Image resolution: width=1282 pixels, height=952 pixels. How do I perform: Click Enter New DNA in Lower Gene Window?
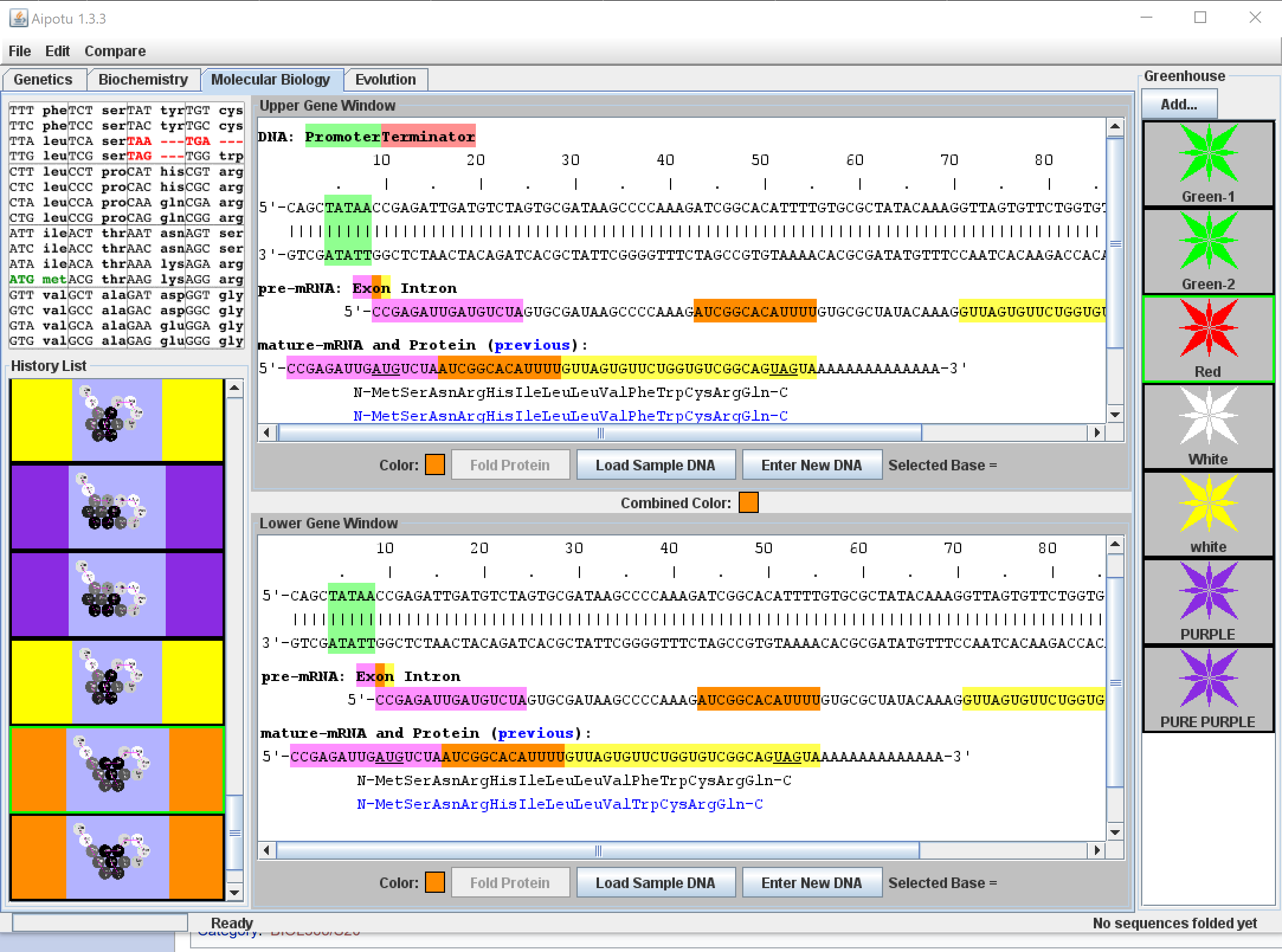tap(811, 883)
